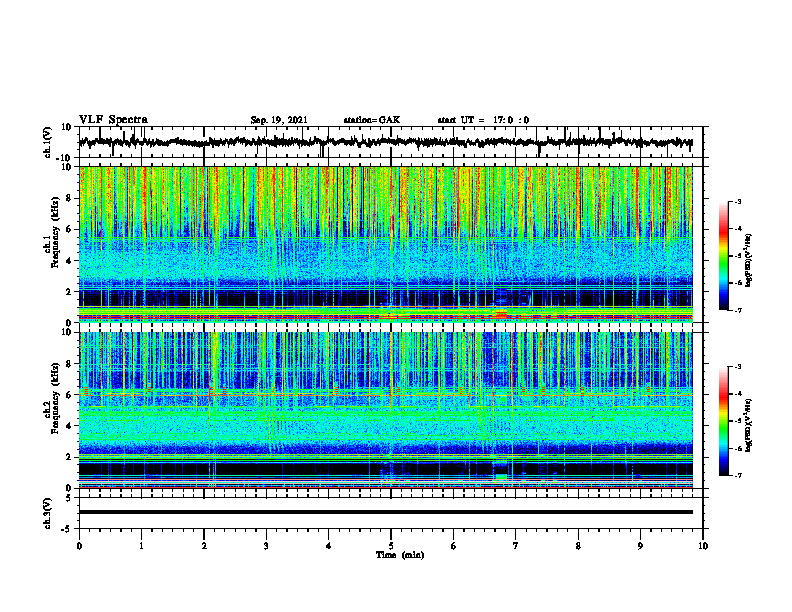Click the "Time (min)" x-axis label
Image resolution: width=792 pixels, height=612 pixels.
point(400,555)
